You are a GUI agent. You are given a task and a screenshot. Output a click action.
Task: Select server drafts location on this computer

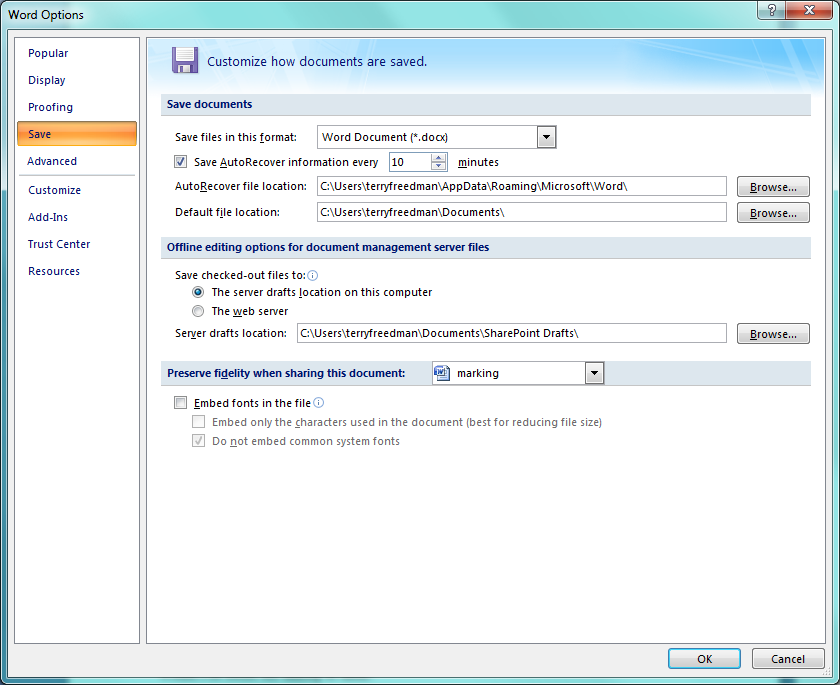pos(198,292)
